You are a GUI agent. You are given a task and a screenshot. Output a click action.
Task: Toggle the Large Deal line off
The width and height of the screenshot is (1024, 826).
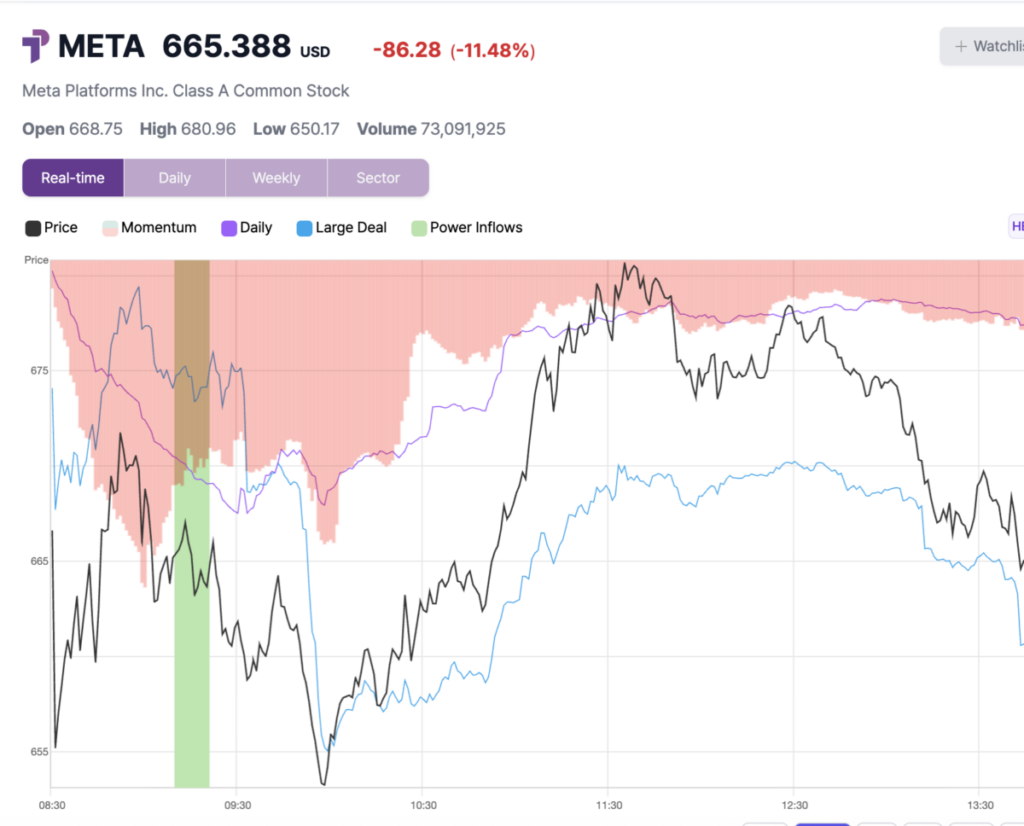[x=341, y=227]
